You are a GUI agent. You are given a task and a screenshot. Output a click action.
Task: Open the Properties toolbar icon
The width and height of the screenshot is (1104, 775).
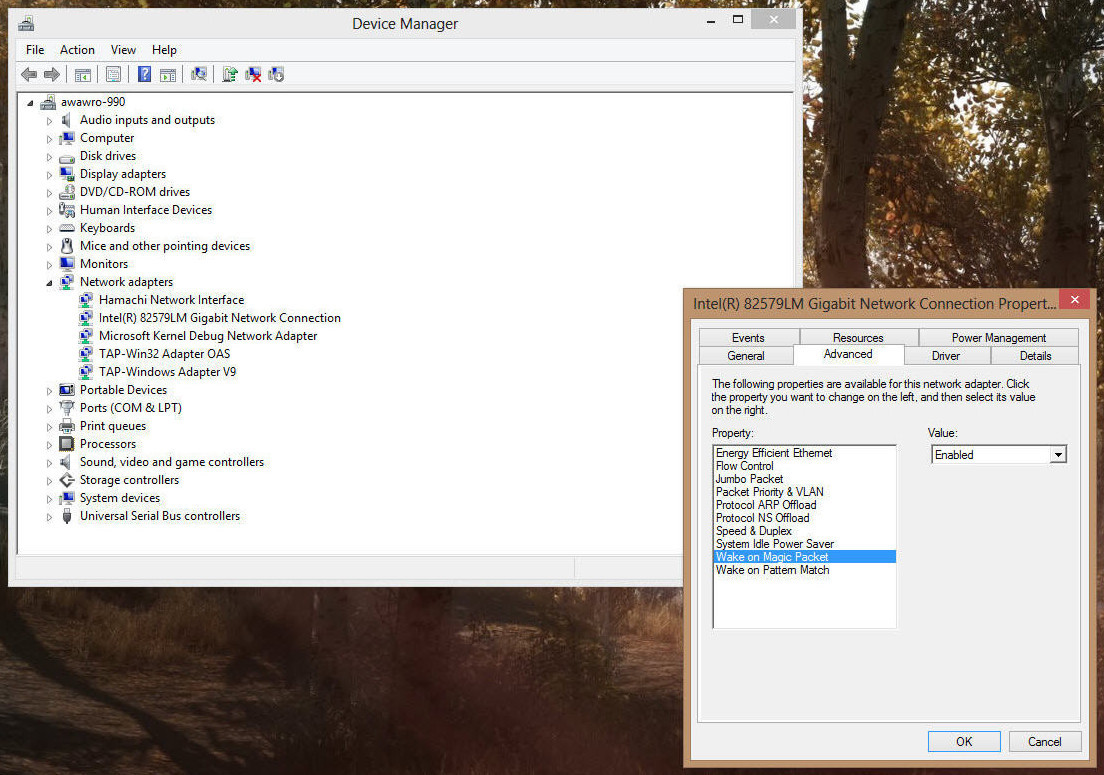click(x=113, y=74)
